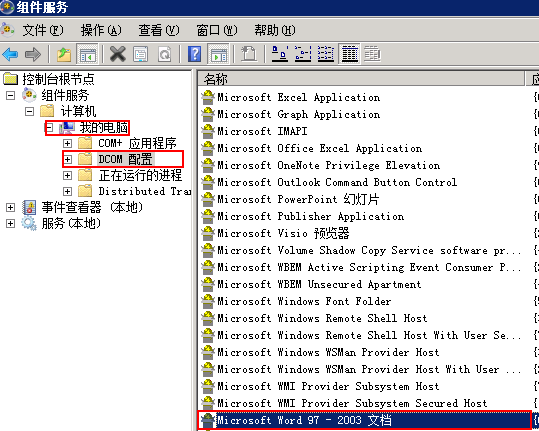Expand the 服务(本地) node
The image size is (539, 431).
point(11,223)
